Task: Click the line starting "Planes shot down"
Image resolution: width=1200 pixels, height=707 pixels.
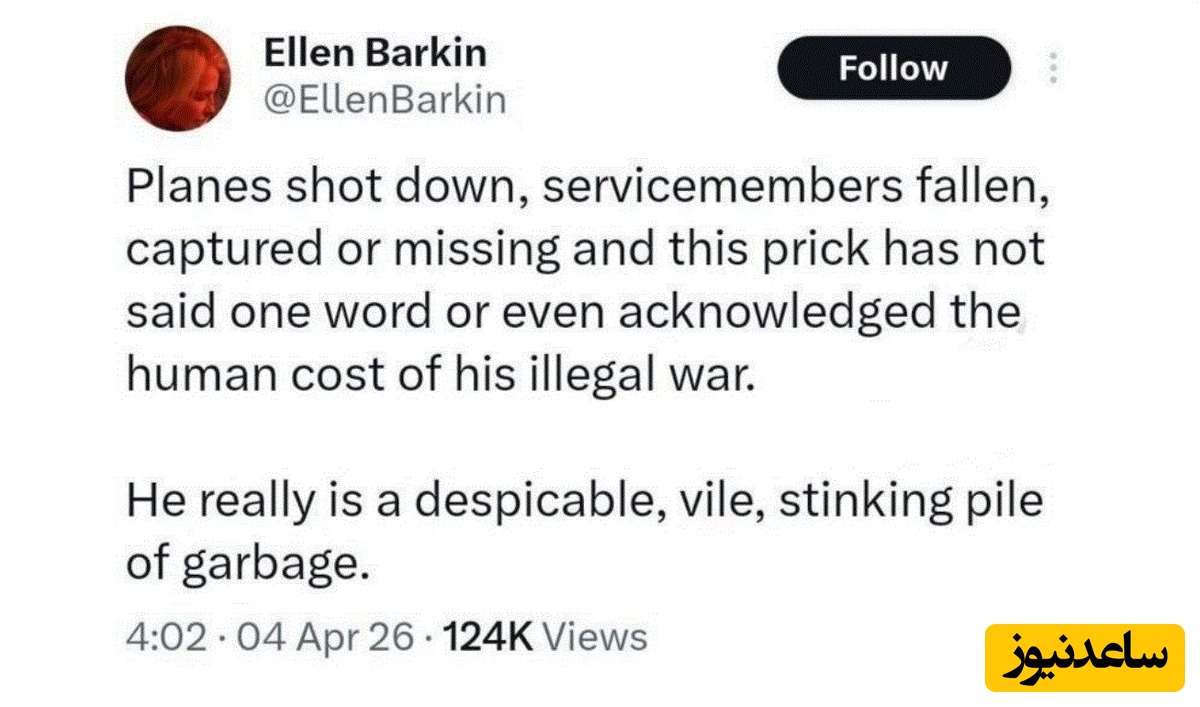Action: pyautogui.click(x=587, y=190)
